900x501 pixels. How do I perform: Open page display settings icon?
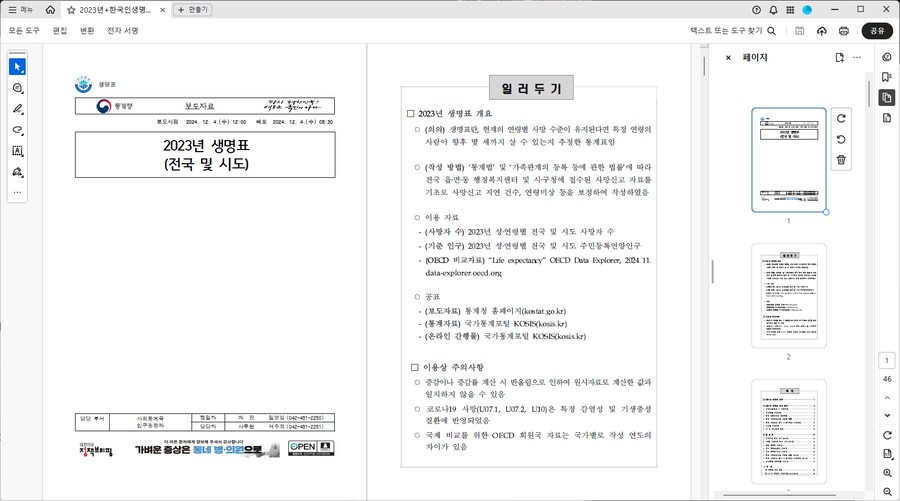[887, 454]
